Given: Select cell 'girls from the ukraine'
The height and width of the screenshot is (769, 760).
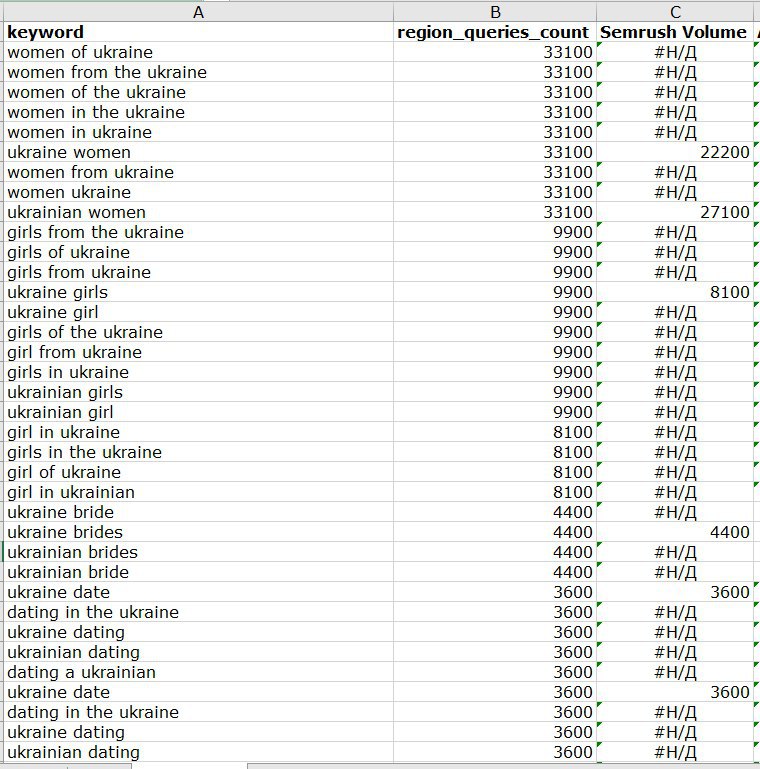Looking at the screenshot, I should coord(198,232).
